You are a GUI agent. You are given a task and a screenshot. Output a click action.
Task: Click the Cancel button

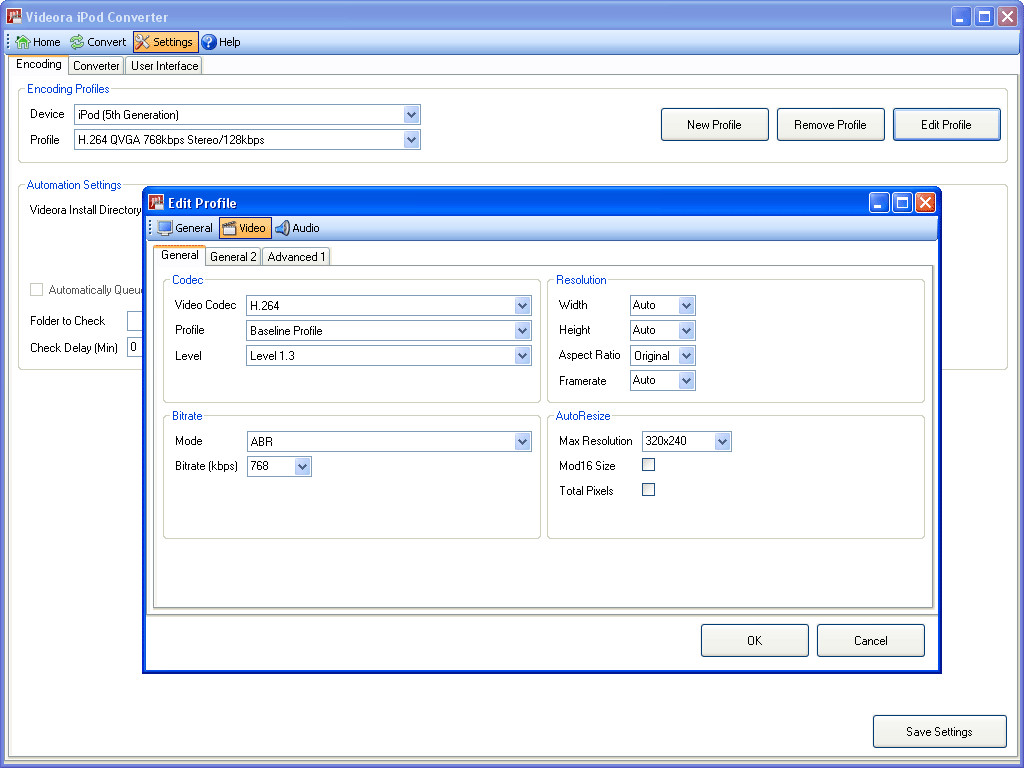tap(871, 641)
